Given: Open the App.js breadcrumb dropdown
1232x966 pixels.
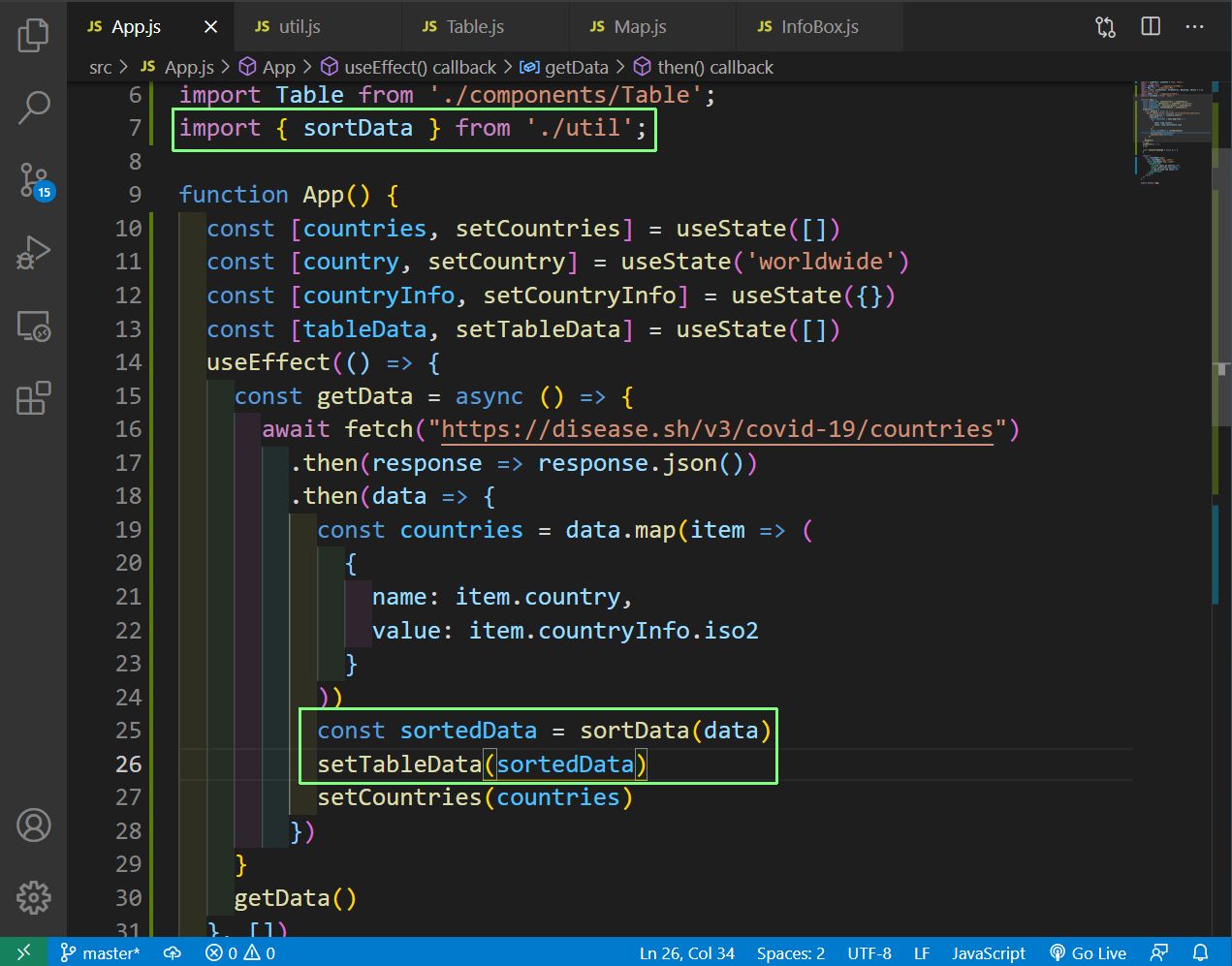Looking at the screenshot, I should pyautogui.click(x=177, y=68).
